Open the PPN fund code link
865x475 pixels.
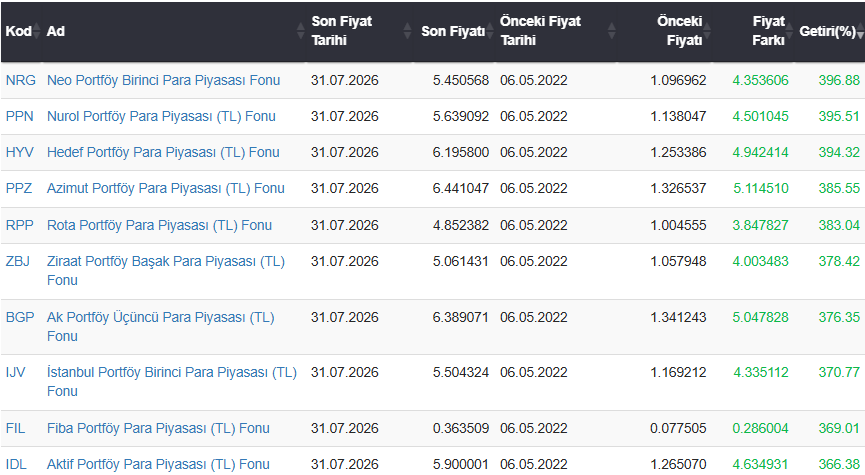click(19, 116)
